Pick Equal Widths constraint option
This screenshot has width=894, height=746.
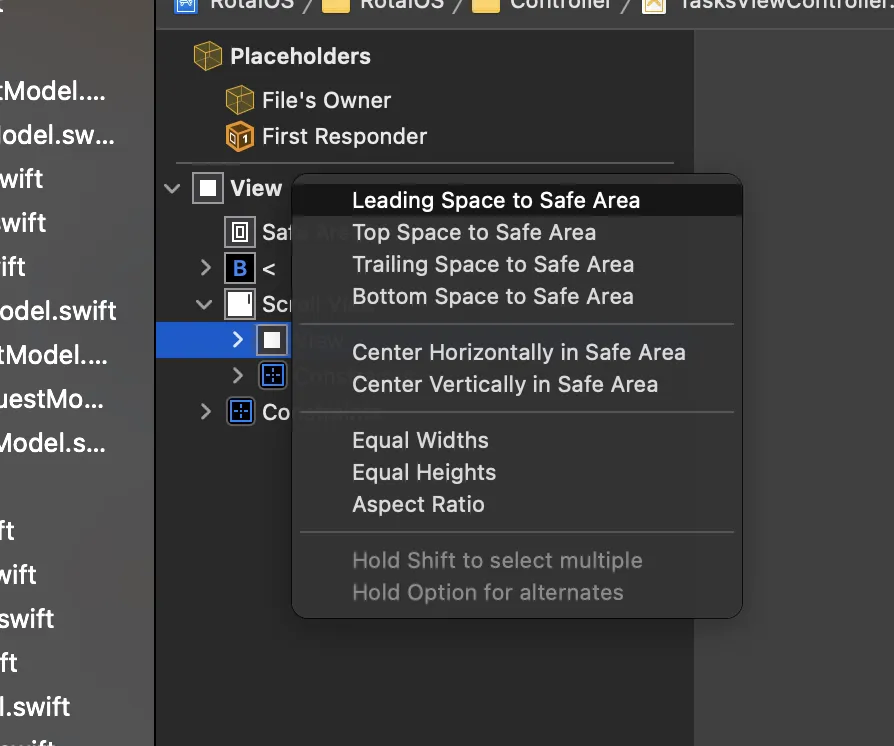(420, 440)
